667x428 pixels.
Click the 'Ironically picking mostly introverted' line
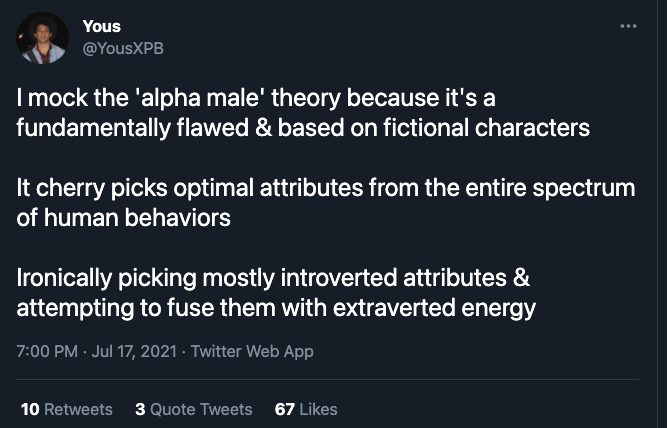click(x=273, y=278)
